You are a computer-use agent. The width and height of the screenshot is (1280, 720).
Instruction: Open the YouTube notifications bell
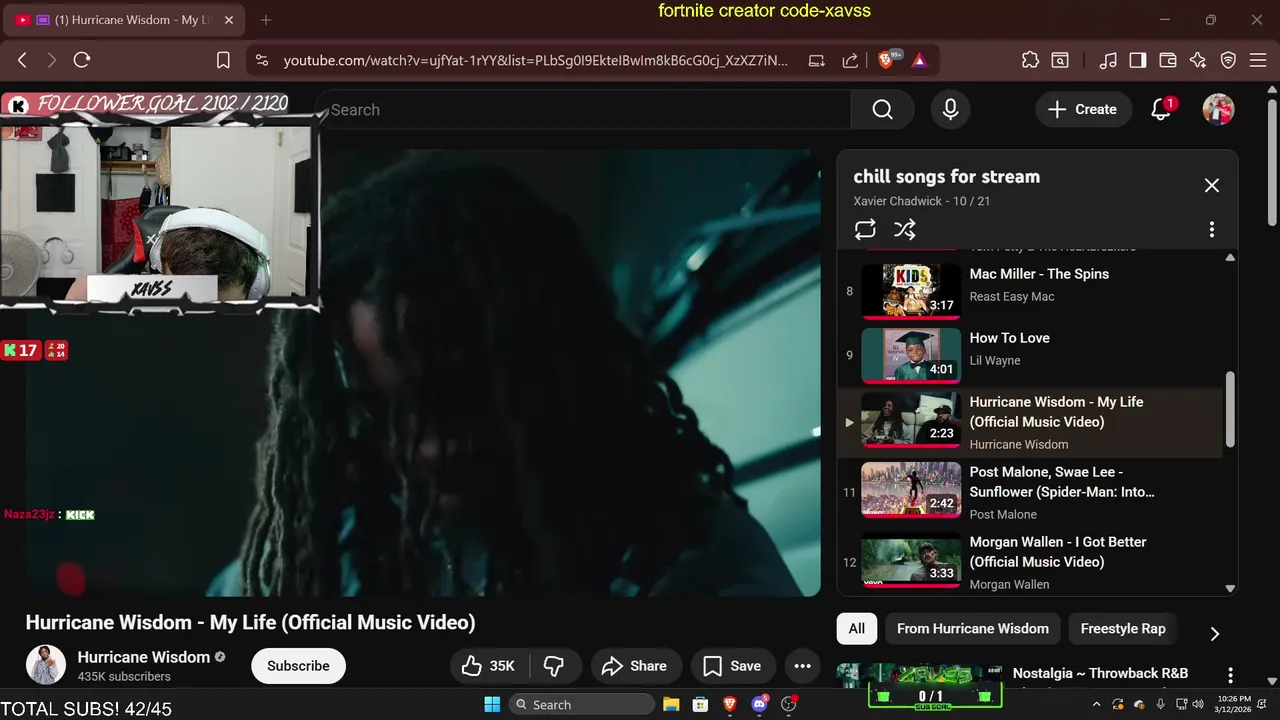pyautogui.click(x=1161, y=110)
